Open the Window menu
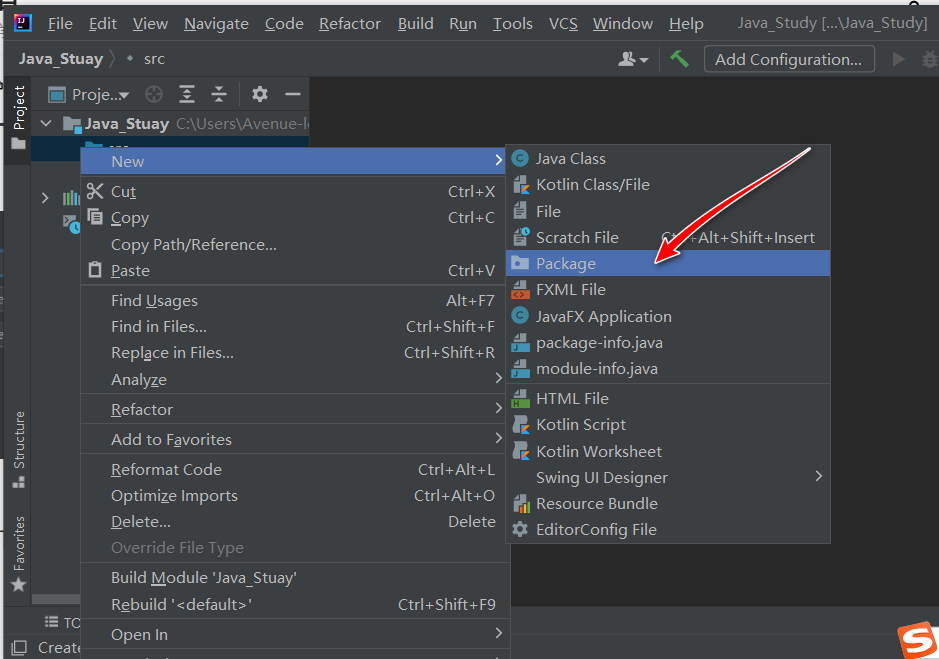939x659 pixels. (623, 23)
